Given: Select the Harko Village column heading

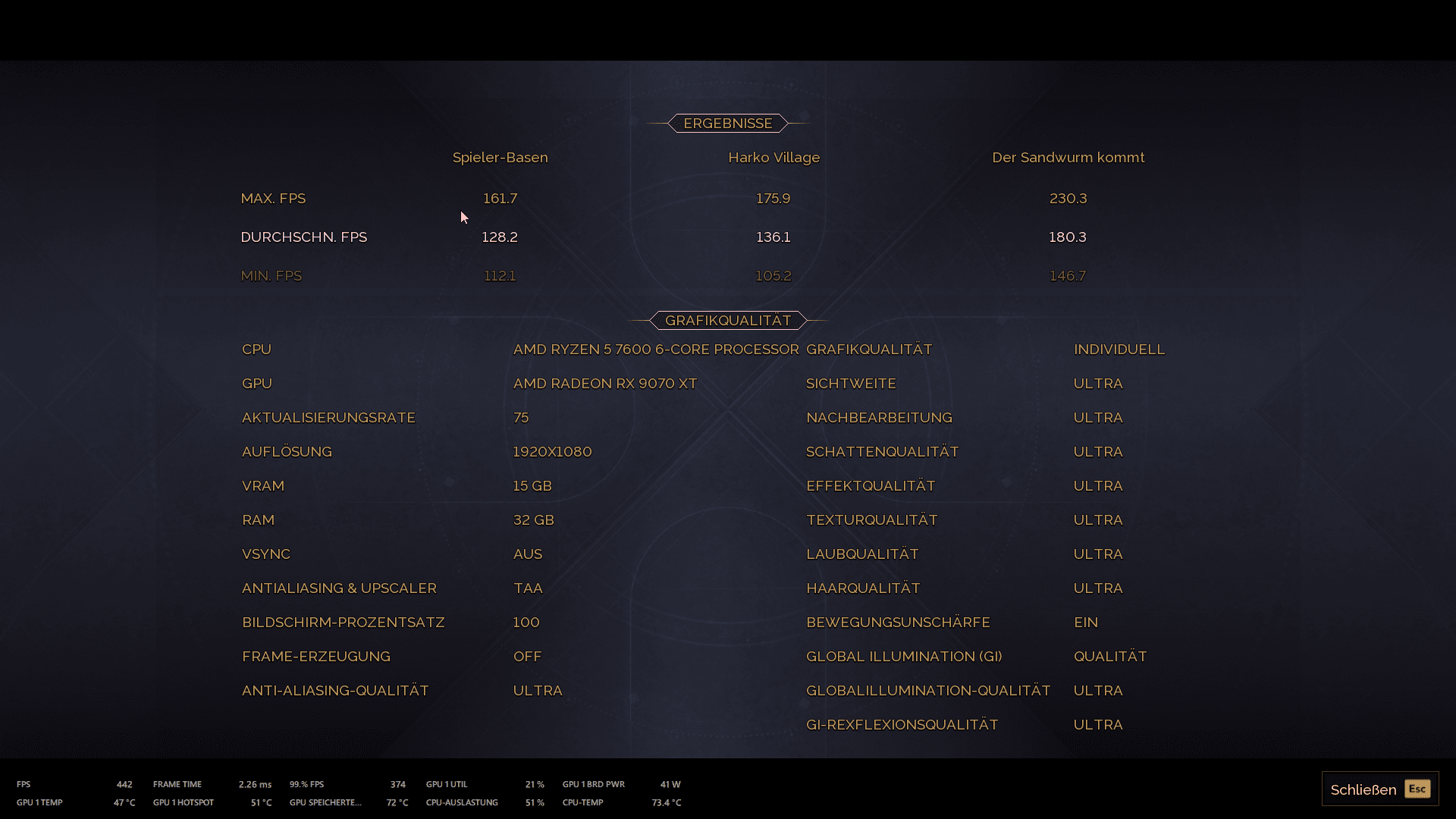Looking at the screenshot, I should [773, 158].
